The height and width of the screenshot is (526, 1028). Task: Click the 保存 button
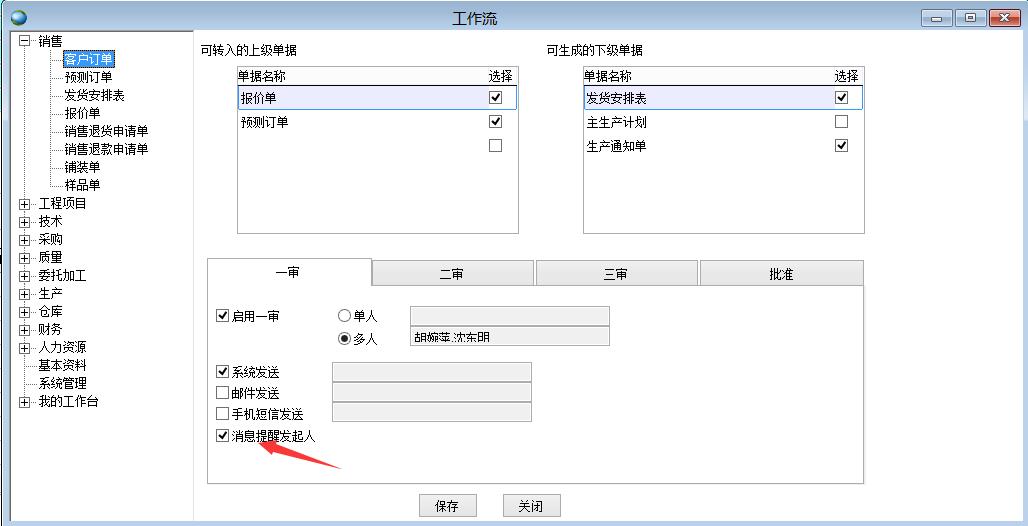pos(447,506)
